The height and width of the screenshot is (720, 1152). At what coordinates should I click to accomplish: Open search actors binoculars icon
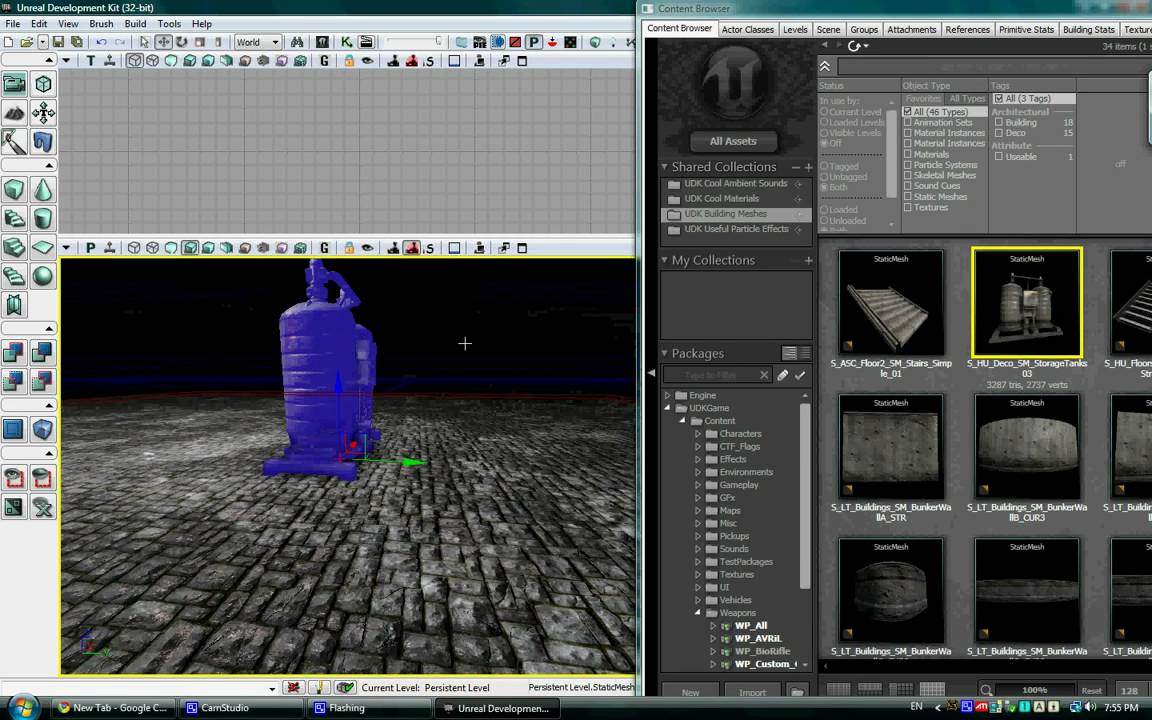tap(297, 43)
